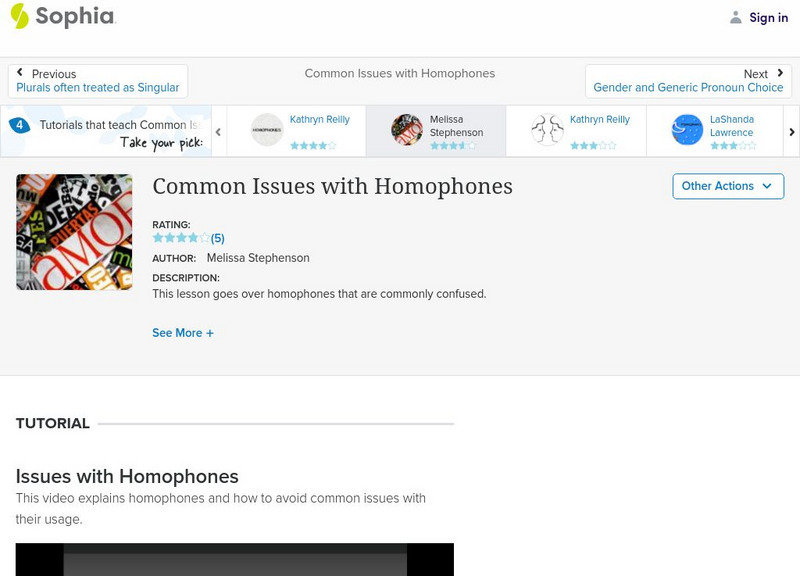Select Kathryn Reilly homophones avatar tutorial

[x=267, y=130]
